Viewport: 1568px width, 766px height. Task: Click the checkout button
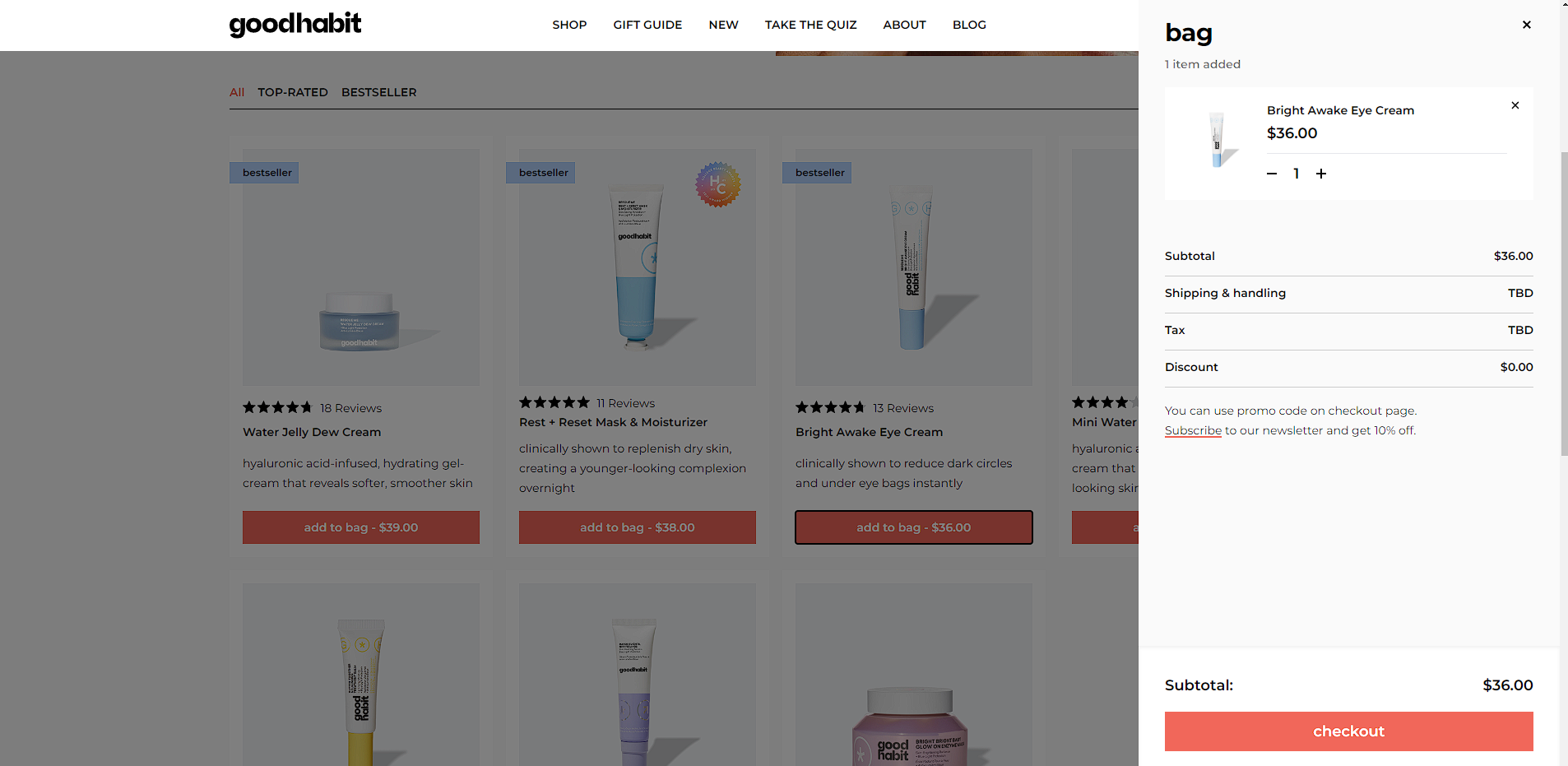(x=1348, y=731)
